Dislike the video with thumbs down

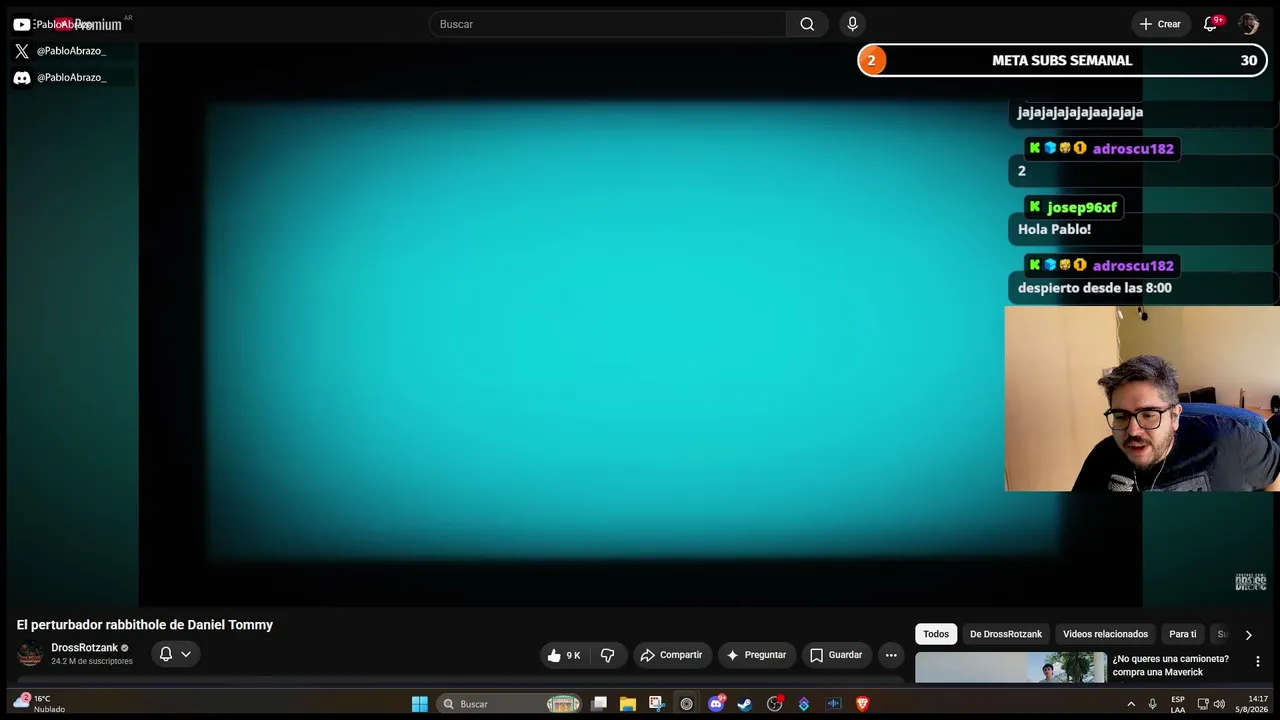click(607, 655)
